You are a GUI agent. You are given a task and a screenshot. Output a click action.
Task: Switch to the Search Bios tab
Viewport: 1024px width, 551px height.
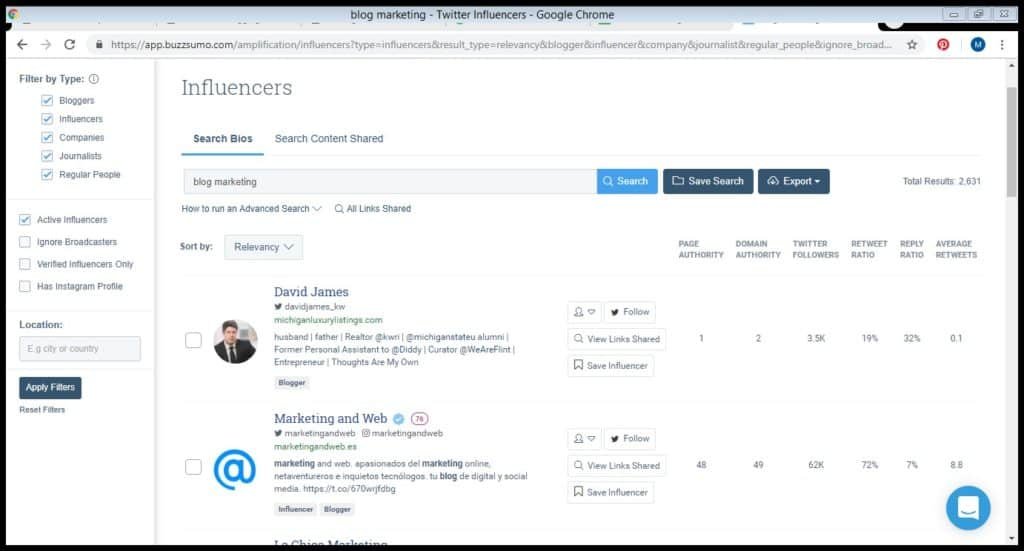[223, 138]
